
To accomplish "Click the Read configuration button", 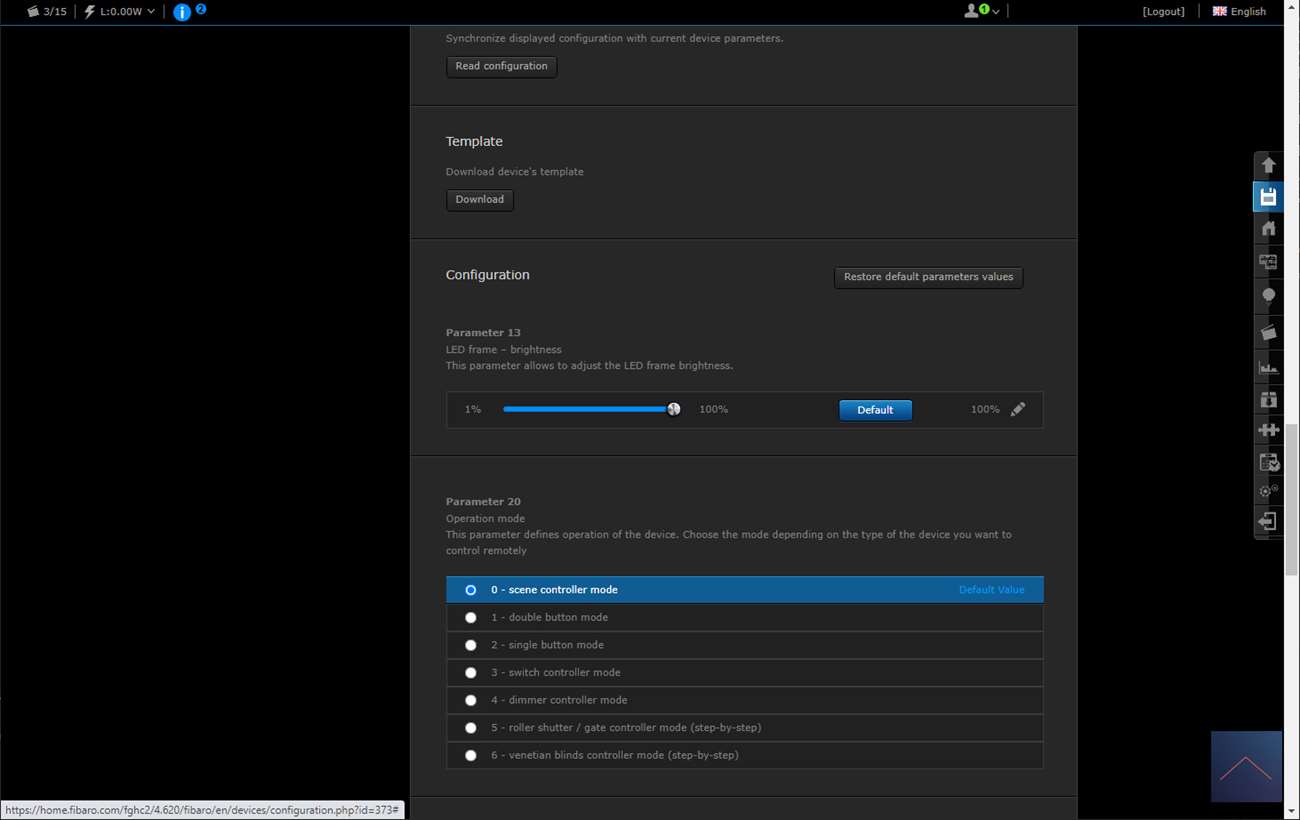I will 501,66.
